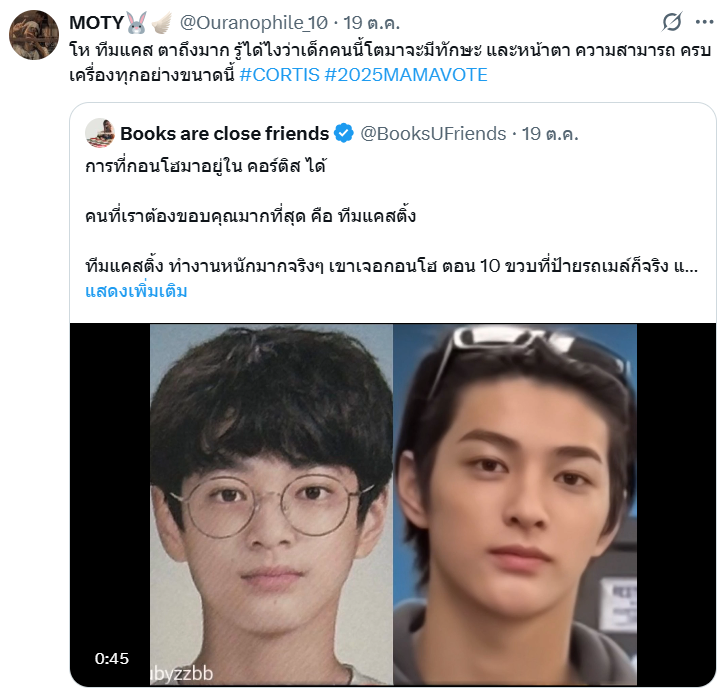Open the Books are close friends avatar
The height and width of the screenshot is (699, 726).
pyautogui.click(x=100, y=133)
